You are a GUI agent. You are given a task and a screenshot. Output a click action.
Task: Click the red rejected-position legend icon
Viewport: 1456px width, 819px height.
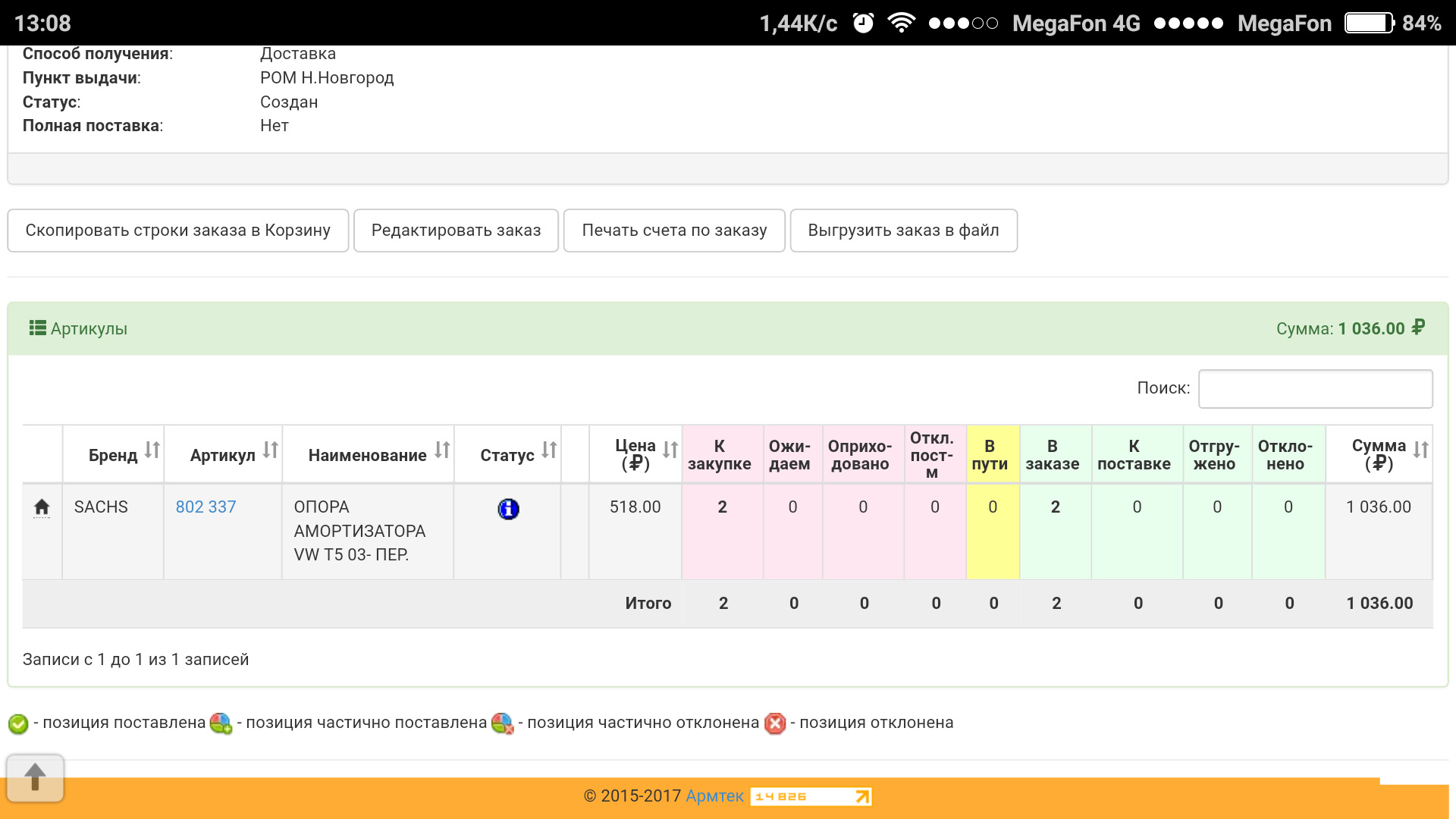pos(775,723)
